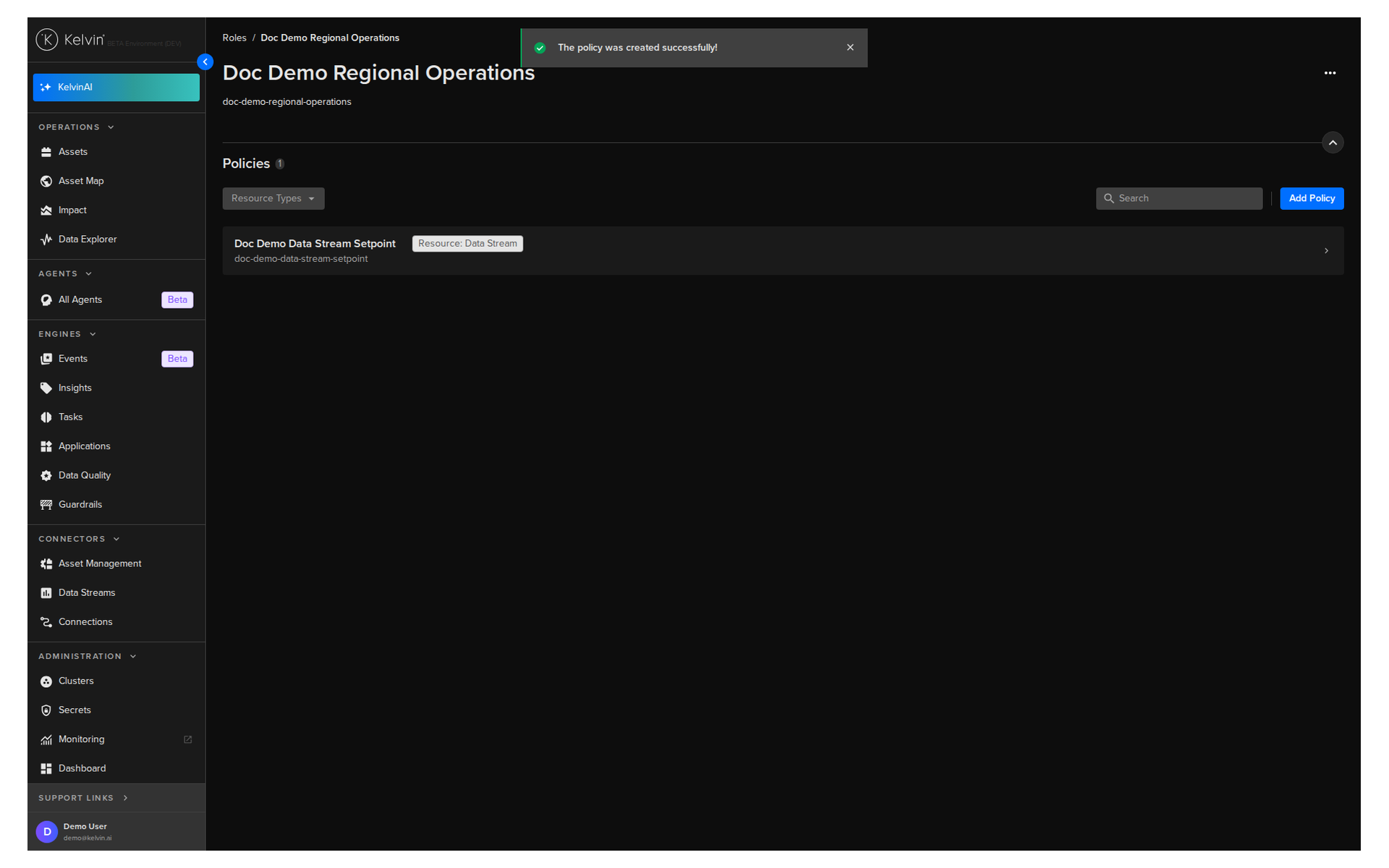Open the Secrets shield icon

(x=46, y=710)
